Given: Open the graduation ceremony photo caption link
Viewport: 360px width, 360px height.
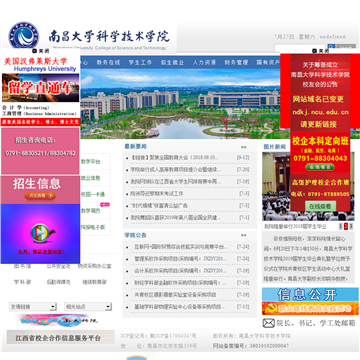Looking at the screenshot, I should coord(295,227).
